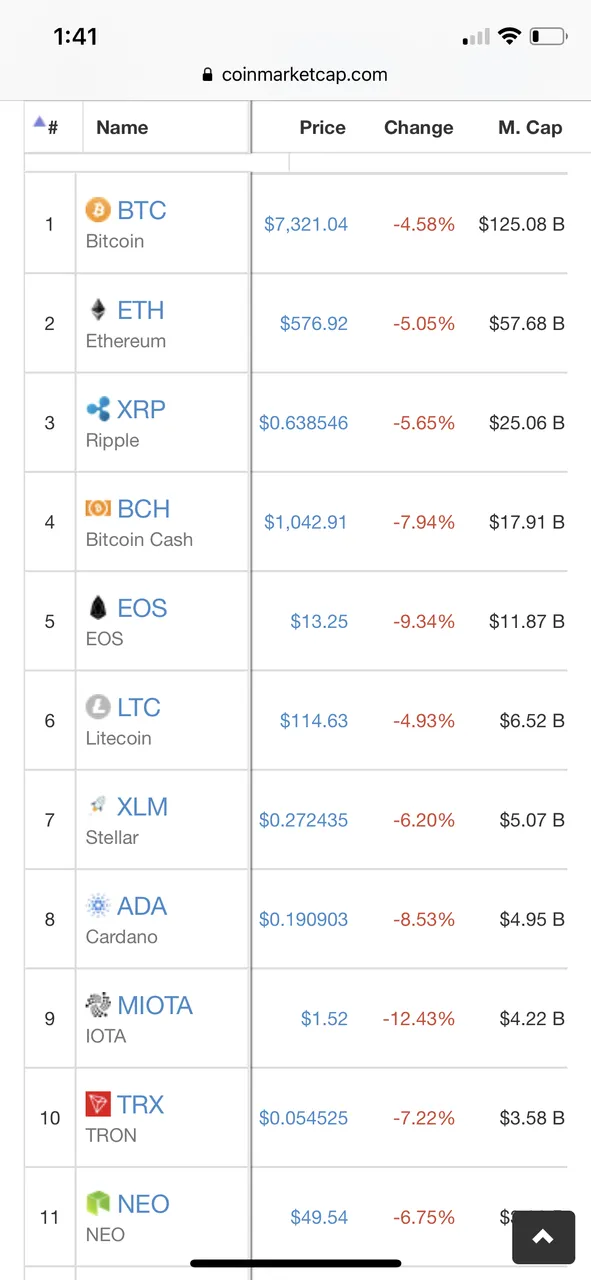591x1280 pixels.
Task: Tap the scroll-to-top arrow button
Action: tap(543, 1238)
